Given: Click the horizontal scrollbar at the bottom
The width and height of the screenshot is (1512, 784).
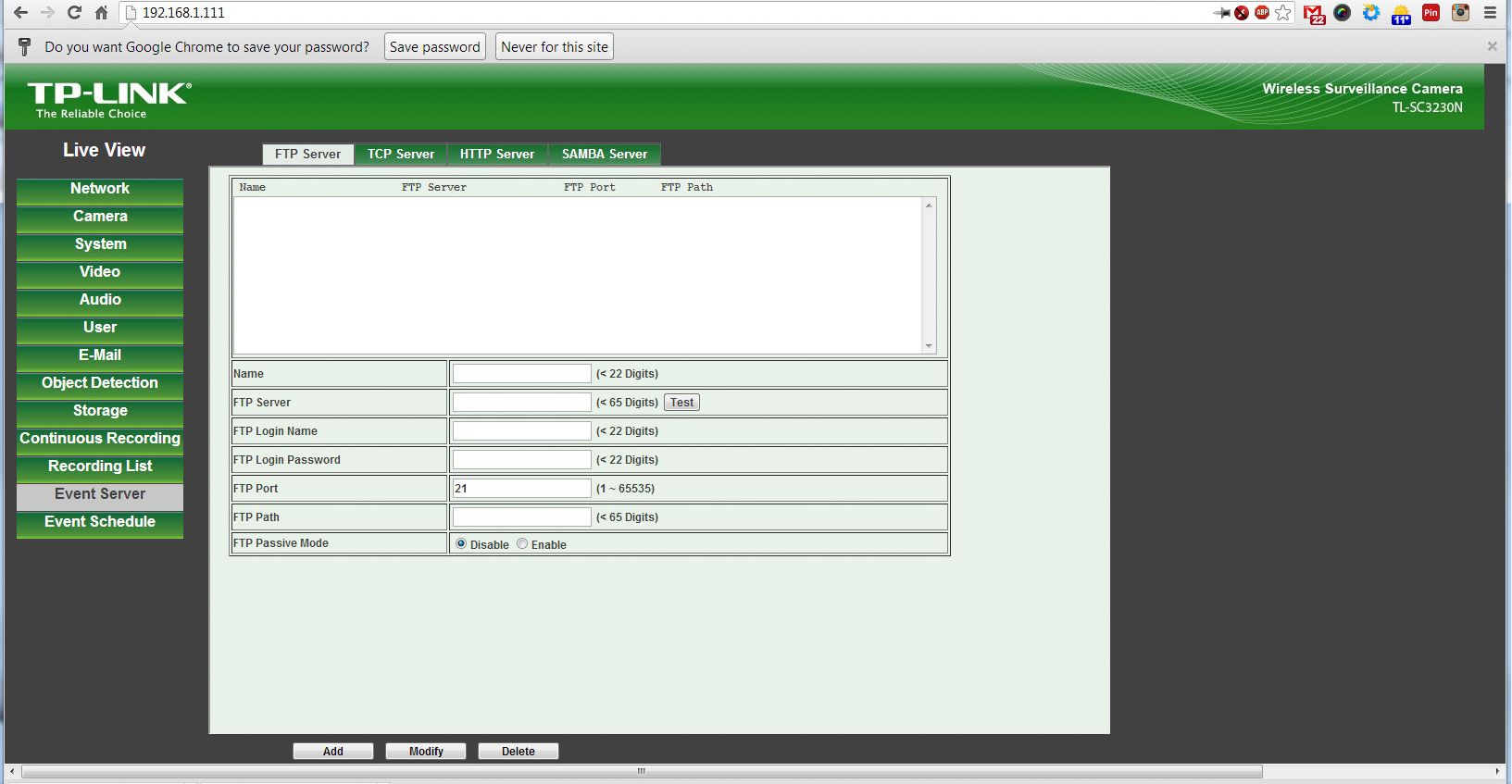Looking at the screenshot, I should click(641, 771).
